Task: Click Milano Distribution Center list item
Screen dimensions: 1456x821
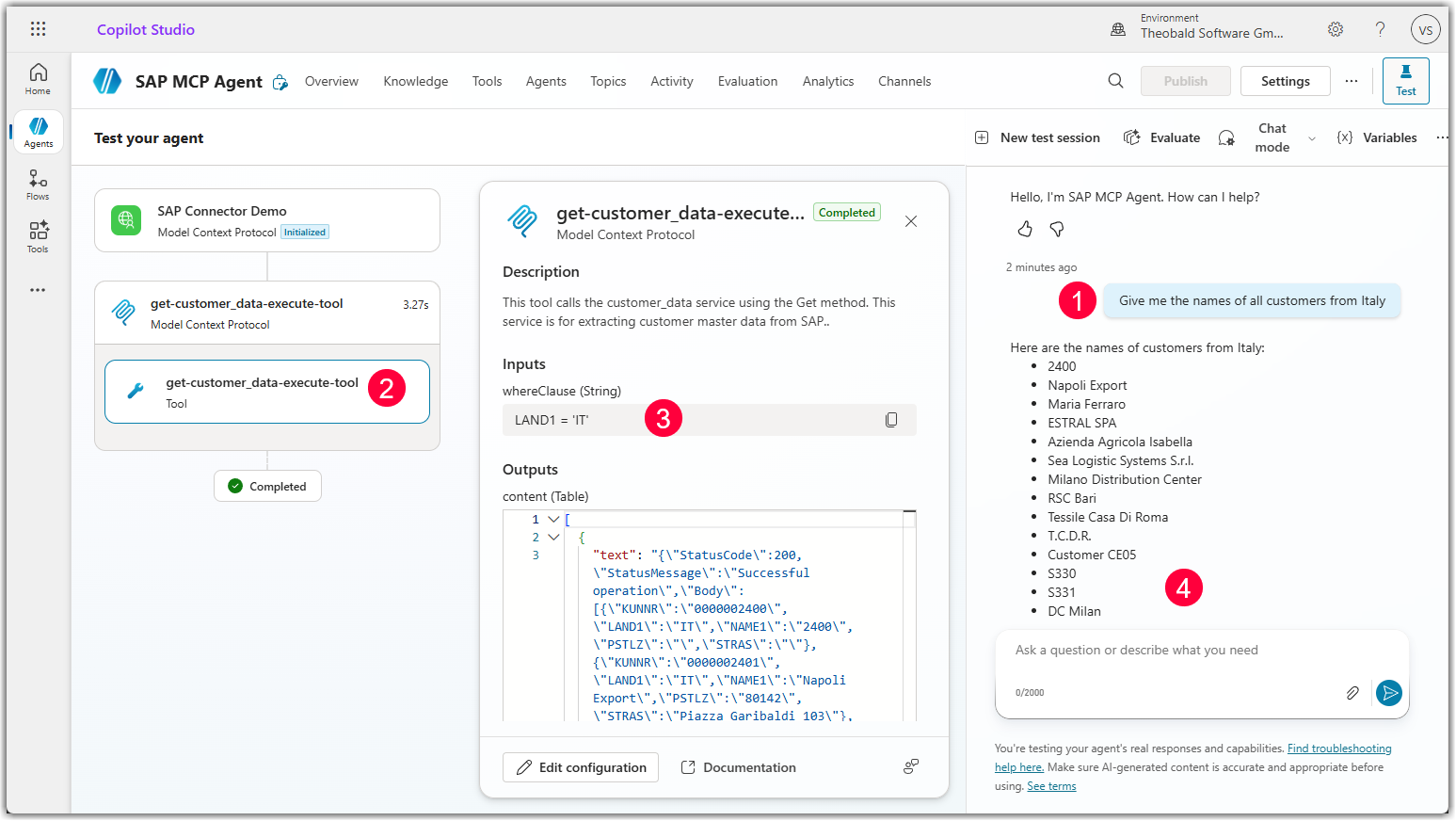Action: [1125, 479]
